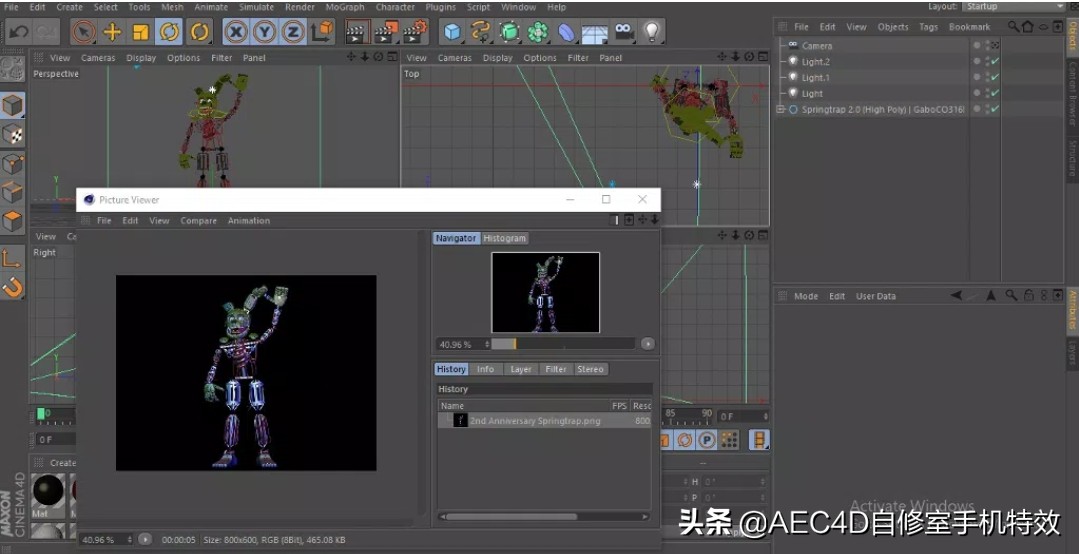Expand the Springtrap 2.0 object tree
The height and width of the screenshot is (554, 1079).
click(781, 109)
